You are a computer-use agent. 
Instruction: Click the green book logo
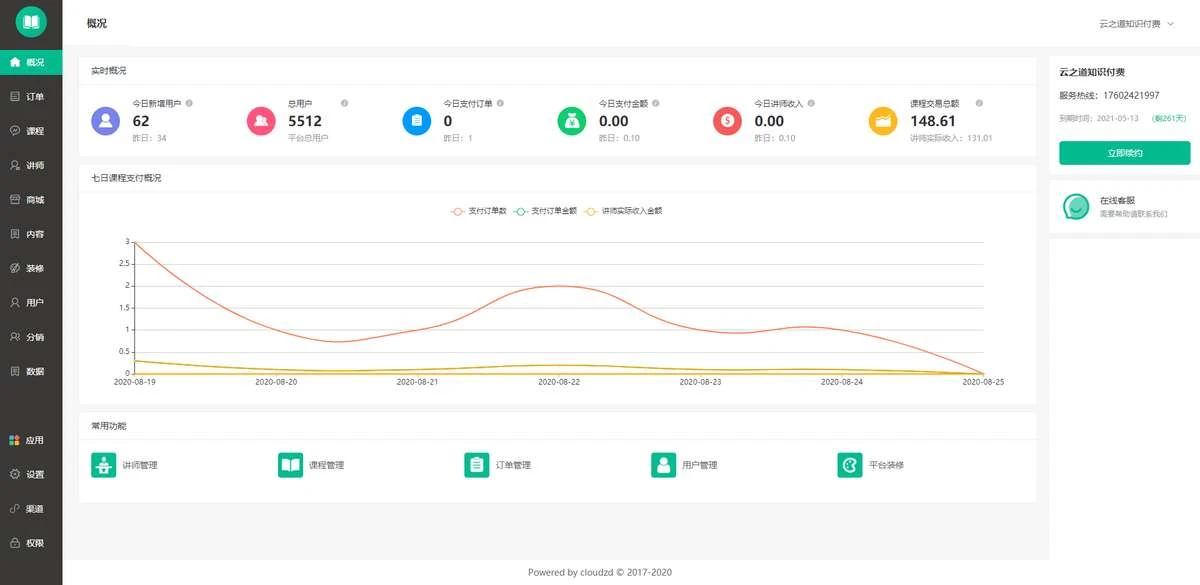[31, 21]
